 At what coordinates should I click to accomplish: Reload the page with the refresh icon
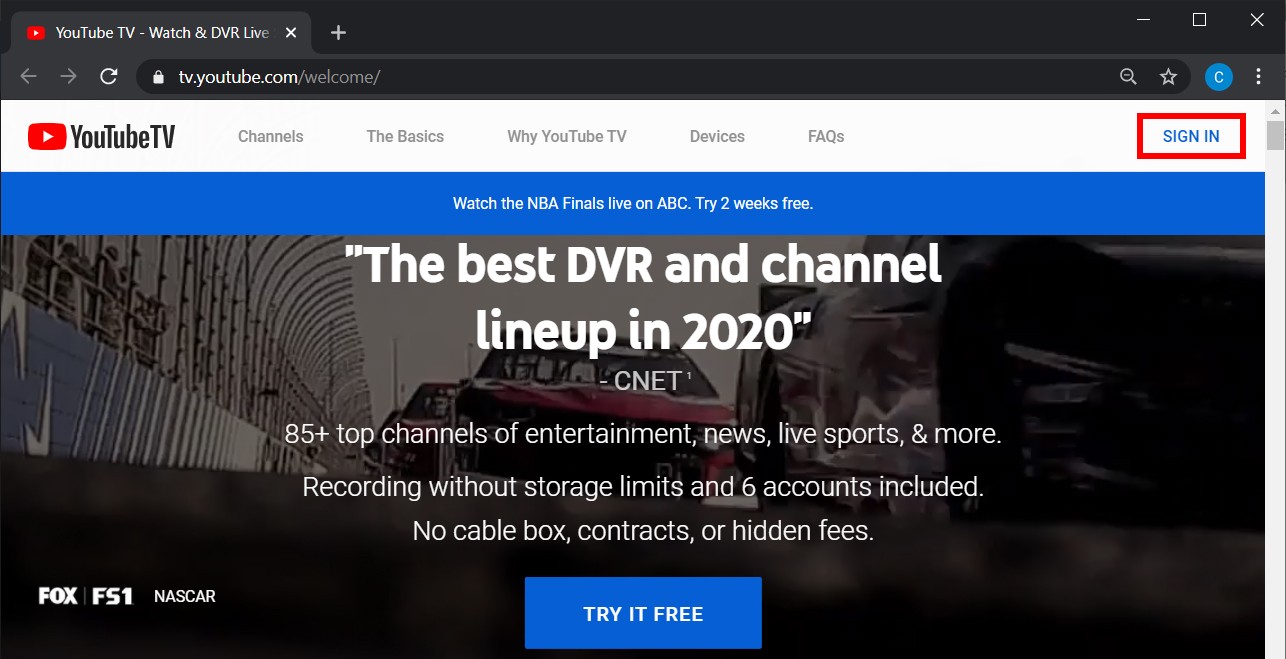109,77
